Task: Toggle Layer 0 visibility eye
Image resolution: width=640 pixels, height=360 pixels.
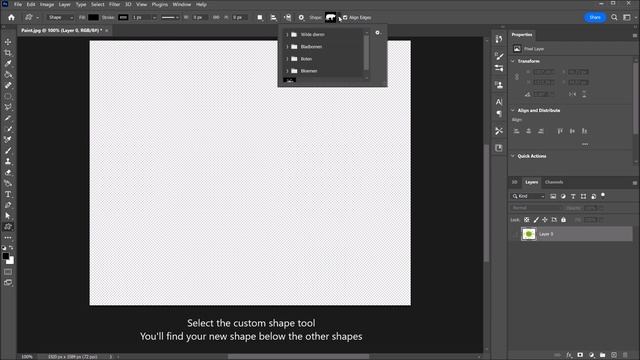Action: point(515,234)
